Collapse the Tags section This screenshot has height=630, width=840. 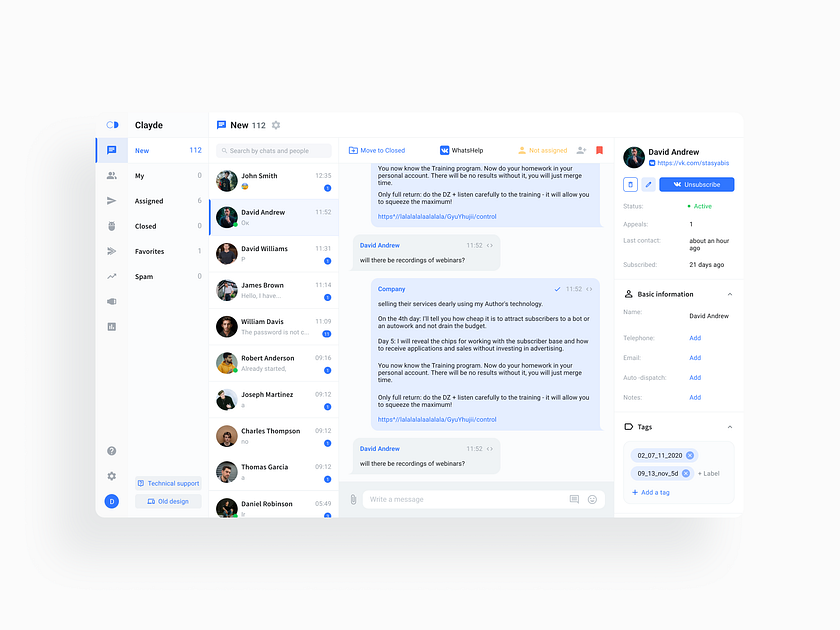point(730,427)
